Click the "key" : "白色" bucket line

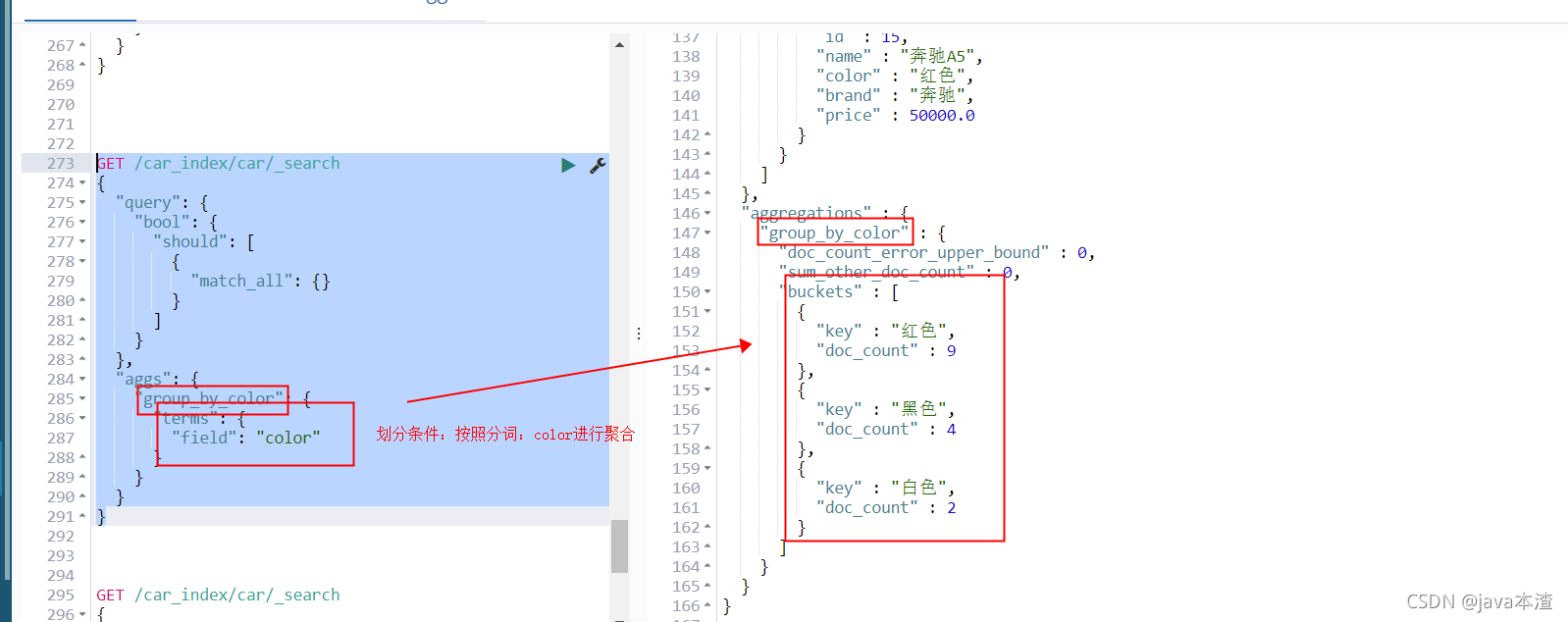click(x=885, y=489)
